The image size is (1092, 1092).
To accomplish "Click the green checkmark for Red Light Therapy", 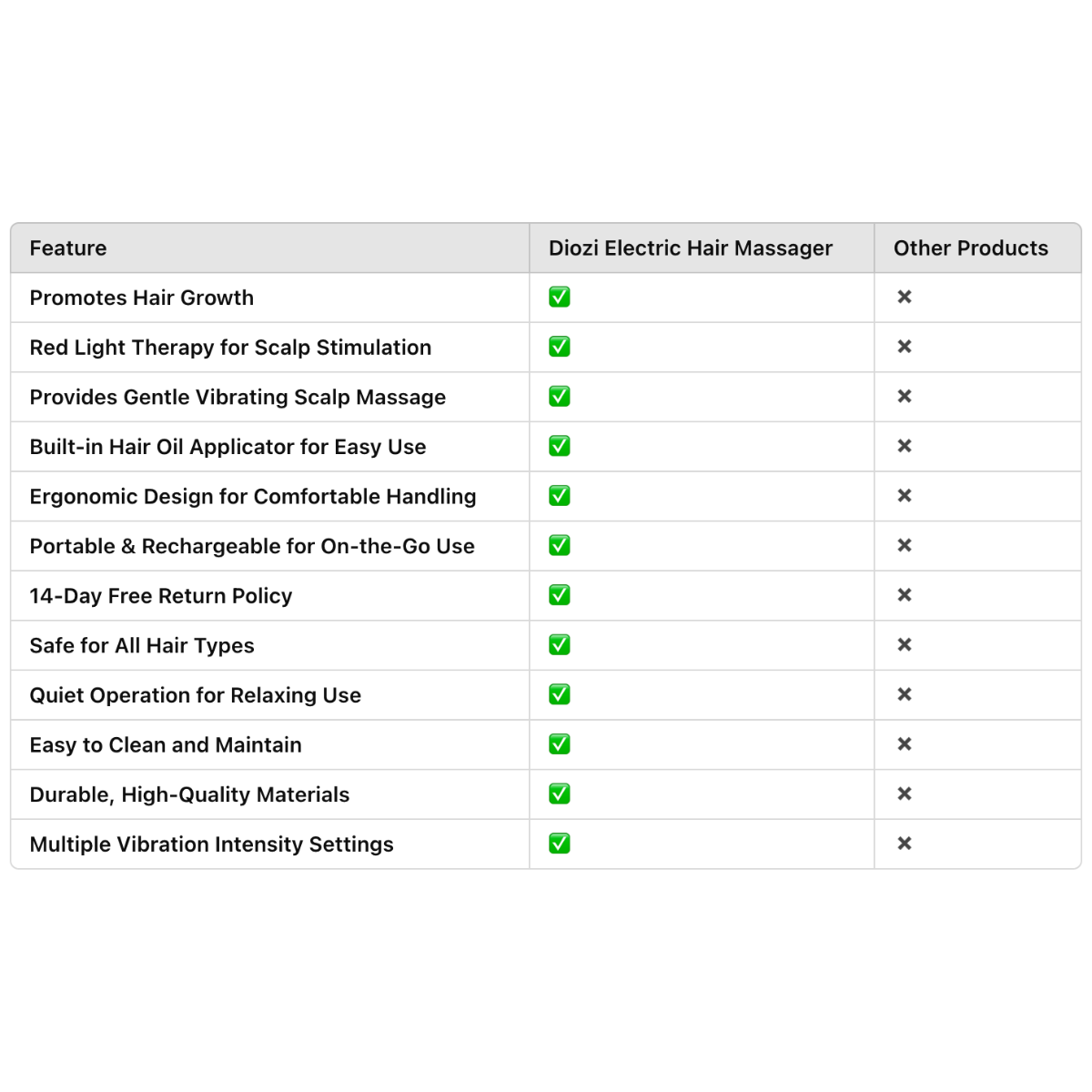I will [x=560, y=347].
